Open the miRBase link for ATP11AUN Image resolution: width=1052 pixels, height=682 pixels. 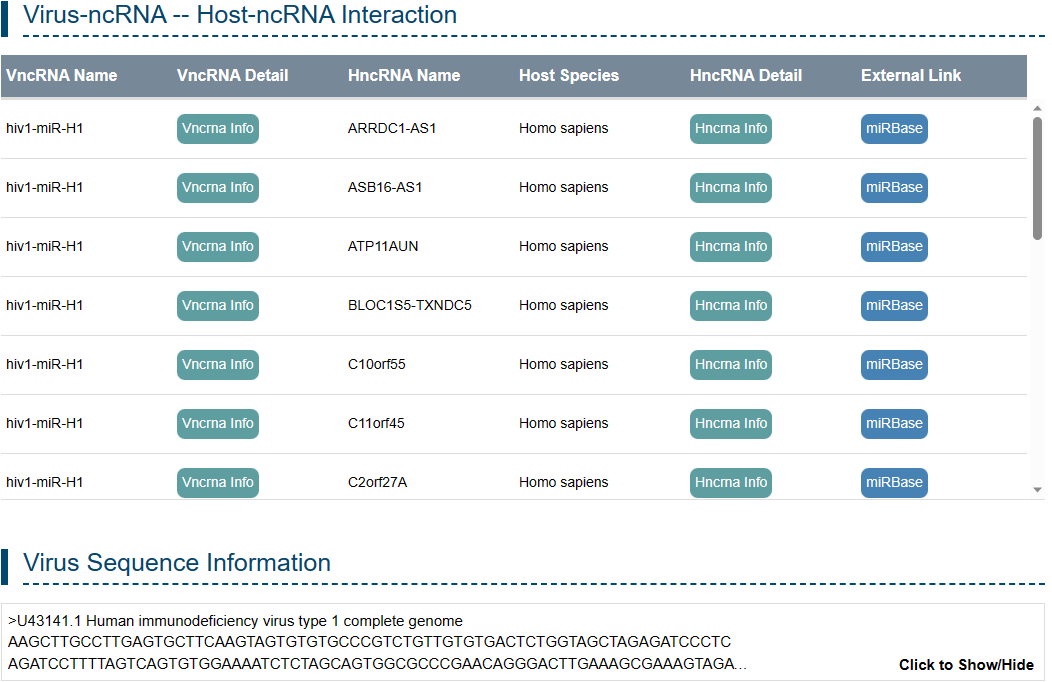893,247
